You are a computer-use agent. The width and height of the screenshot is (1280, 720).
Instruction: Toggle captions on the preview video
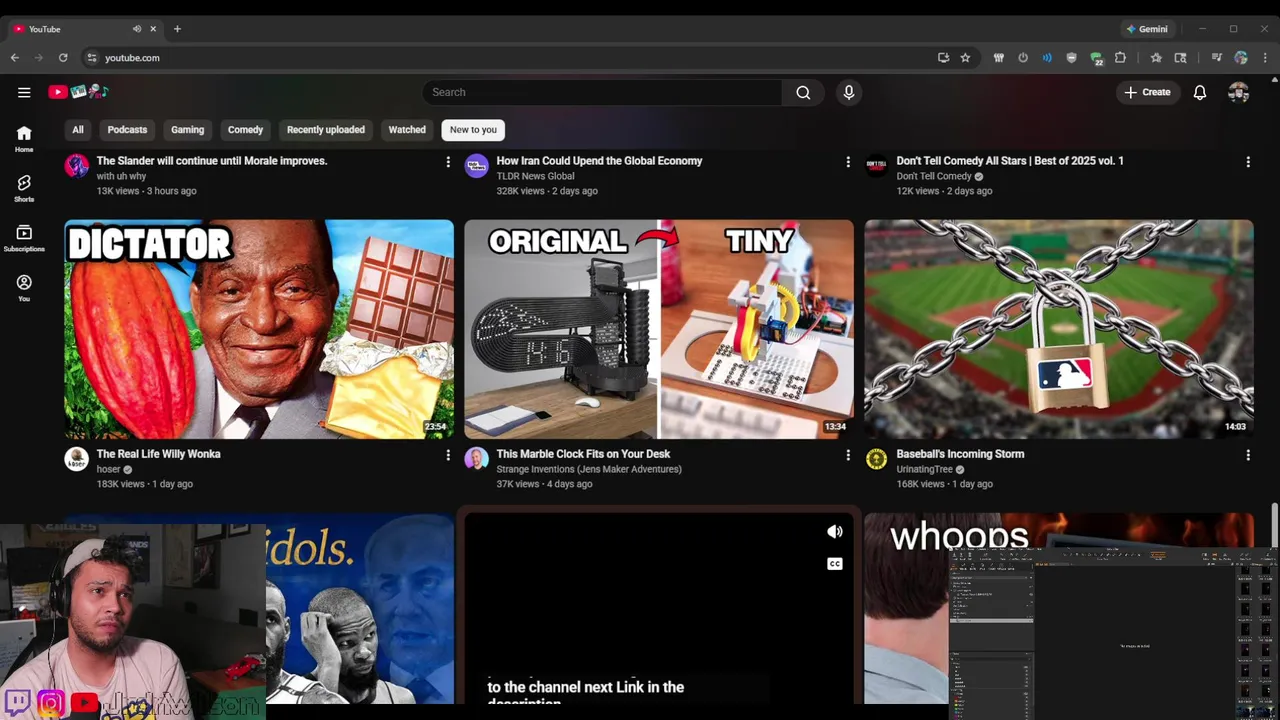835,564
